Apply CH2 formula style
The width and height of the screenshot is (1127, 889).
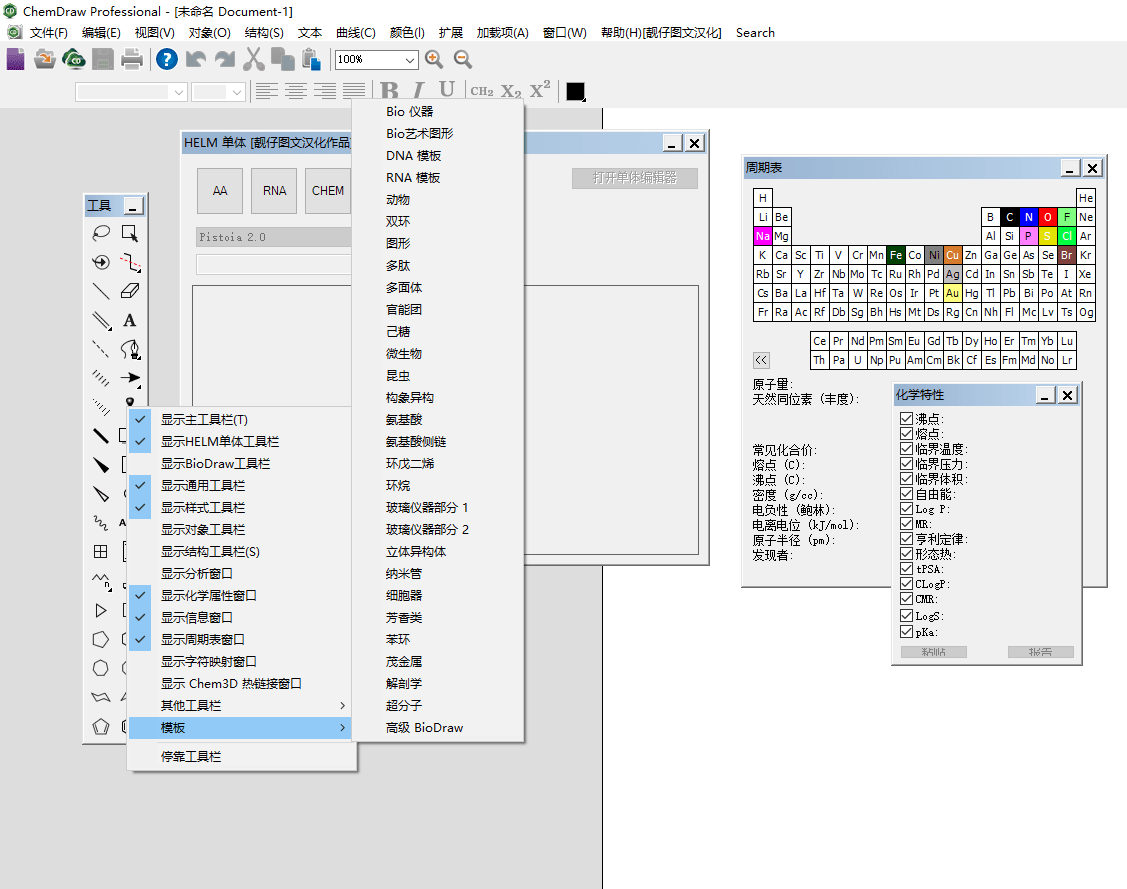point(482,91)
